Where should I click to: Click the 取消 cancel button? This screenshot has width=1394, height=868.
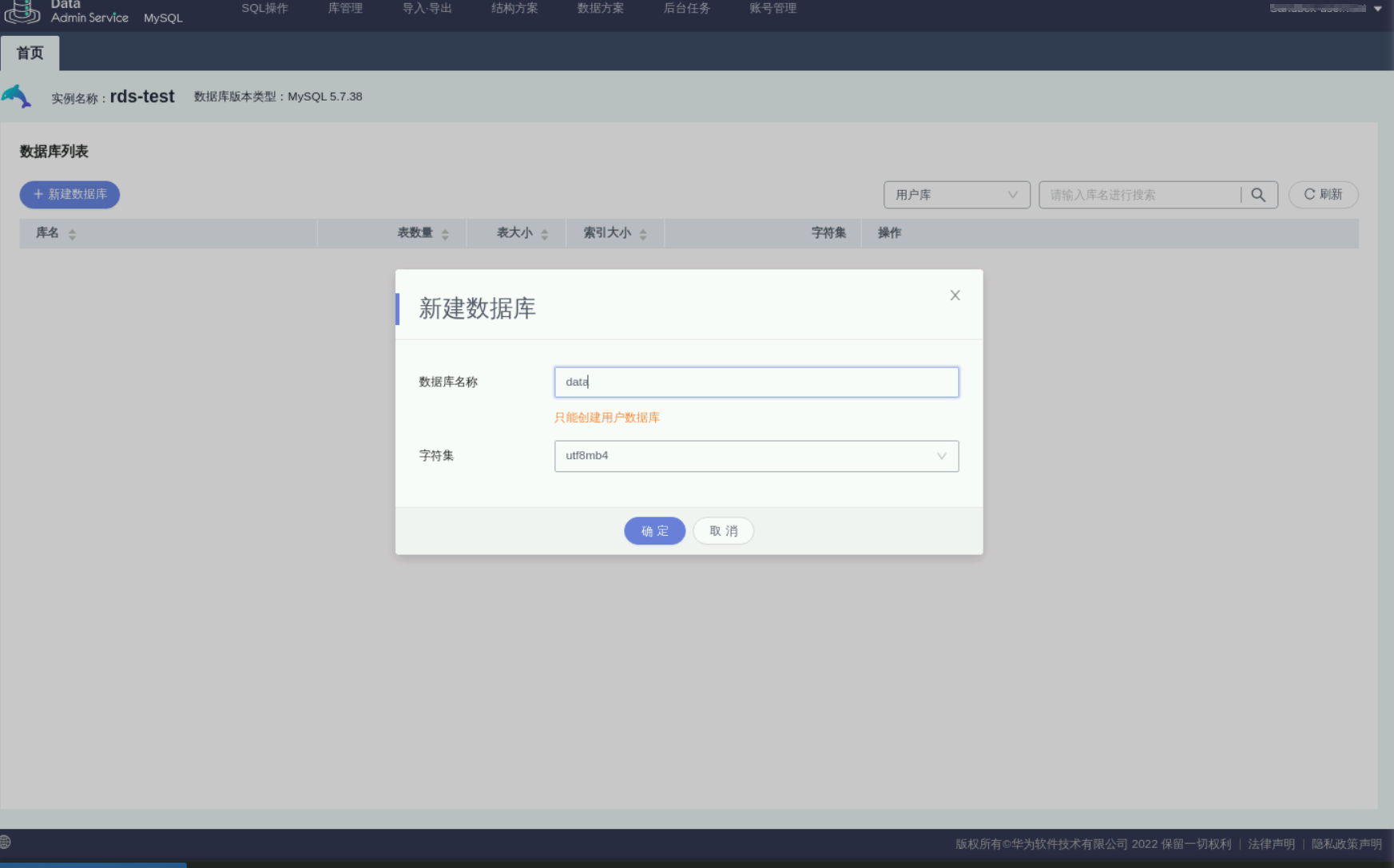point(723,531)
